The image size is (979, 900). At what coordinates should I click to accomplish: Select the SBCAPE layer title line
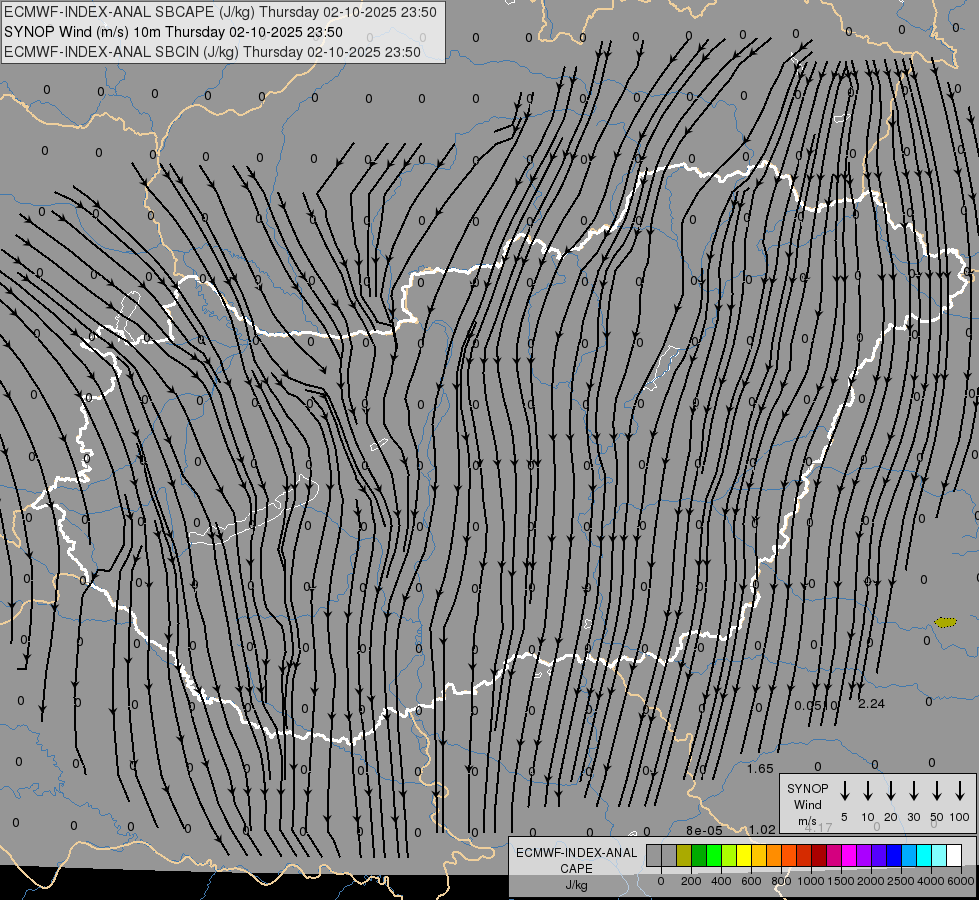pyautogui.click(x=219, y=13)
